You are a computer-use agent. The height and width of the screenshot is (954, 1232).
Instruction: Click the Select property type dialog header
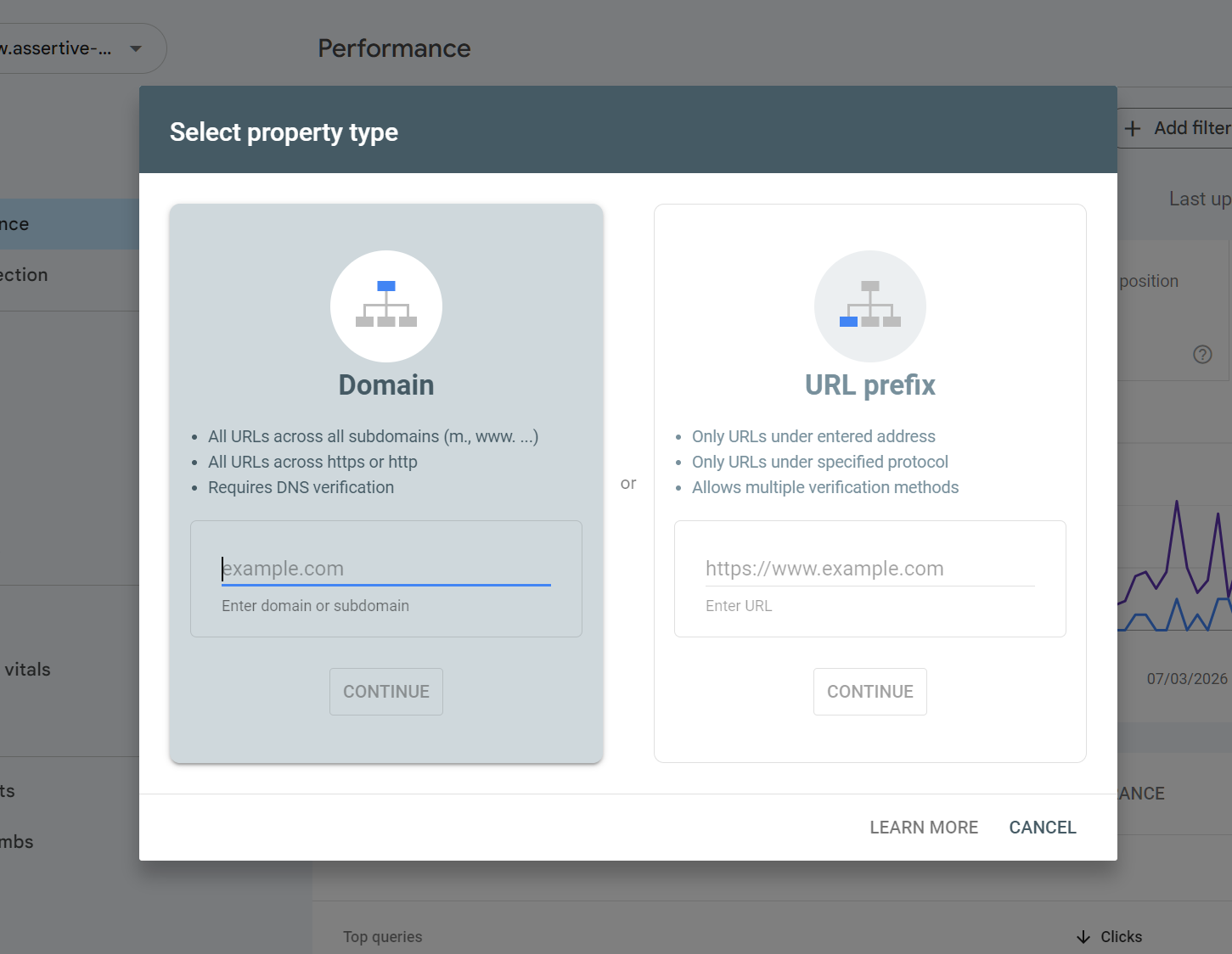pyautogui.click(x=284, y=132)
